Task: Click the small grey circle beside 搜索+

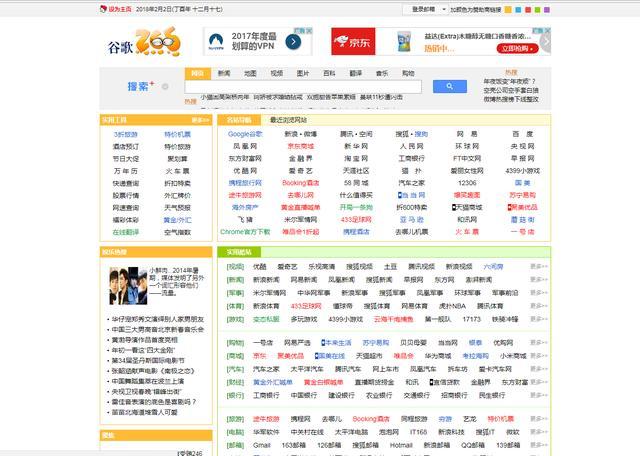Action: (x=165, y=87)
